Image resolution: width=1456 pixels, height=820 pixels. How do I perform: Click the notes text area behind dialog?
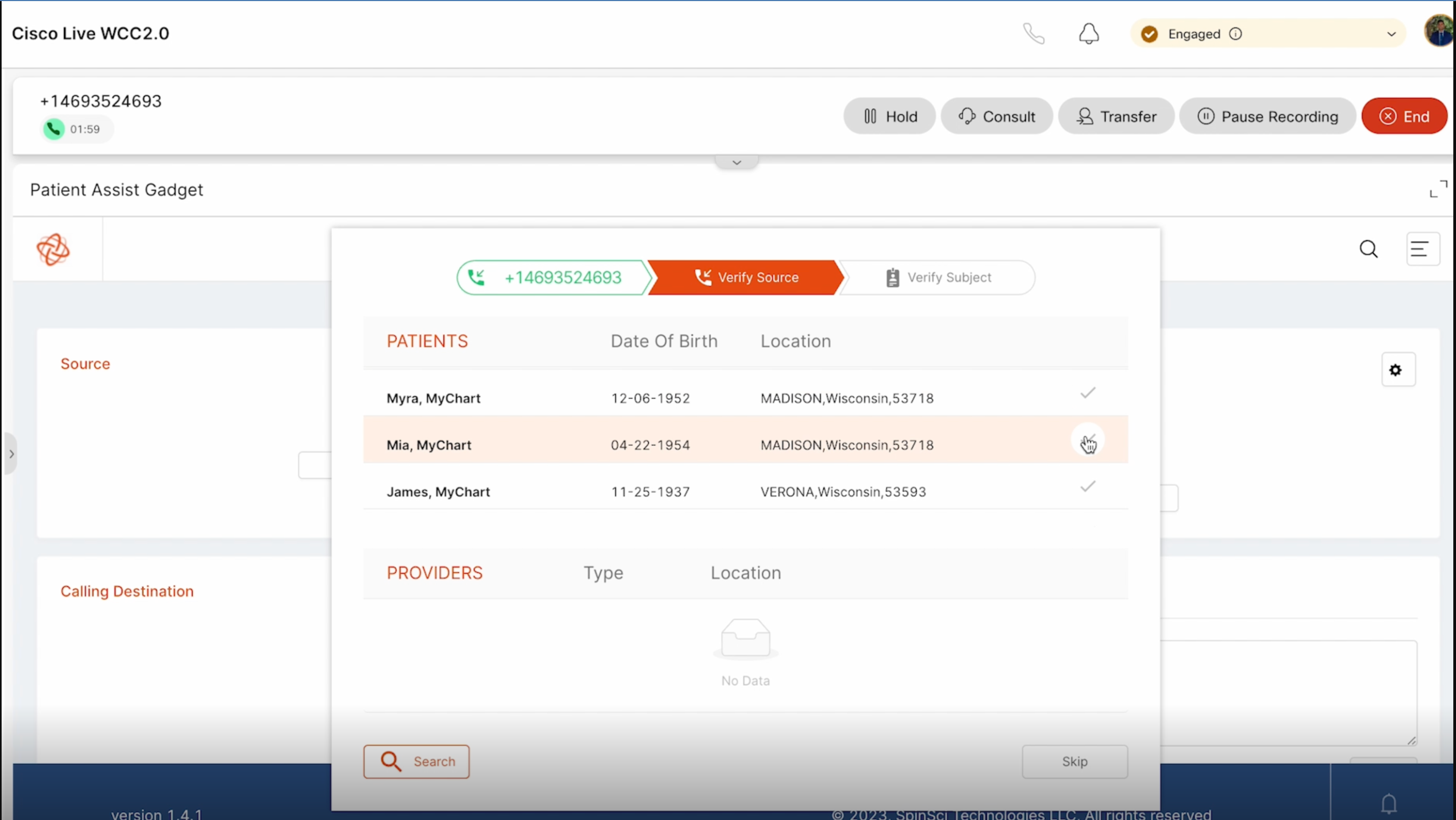click(1289, 693)
